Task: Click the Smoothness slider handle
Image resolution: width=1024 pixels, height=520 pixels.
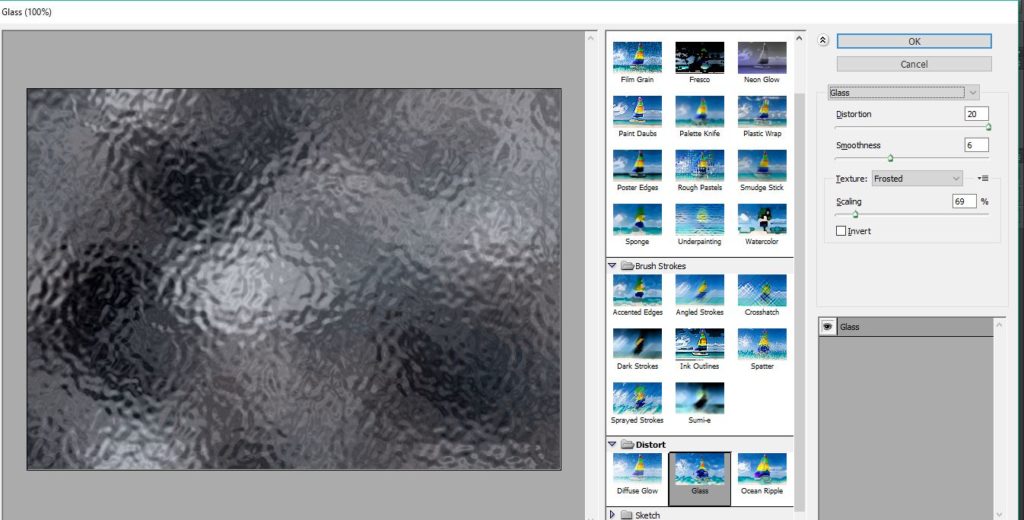Action: point(890,158)
